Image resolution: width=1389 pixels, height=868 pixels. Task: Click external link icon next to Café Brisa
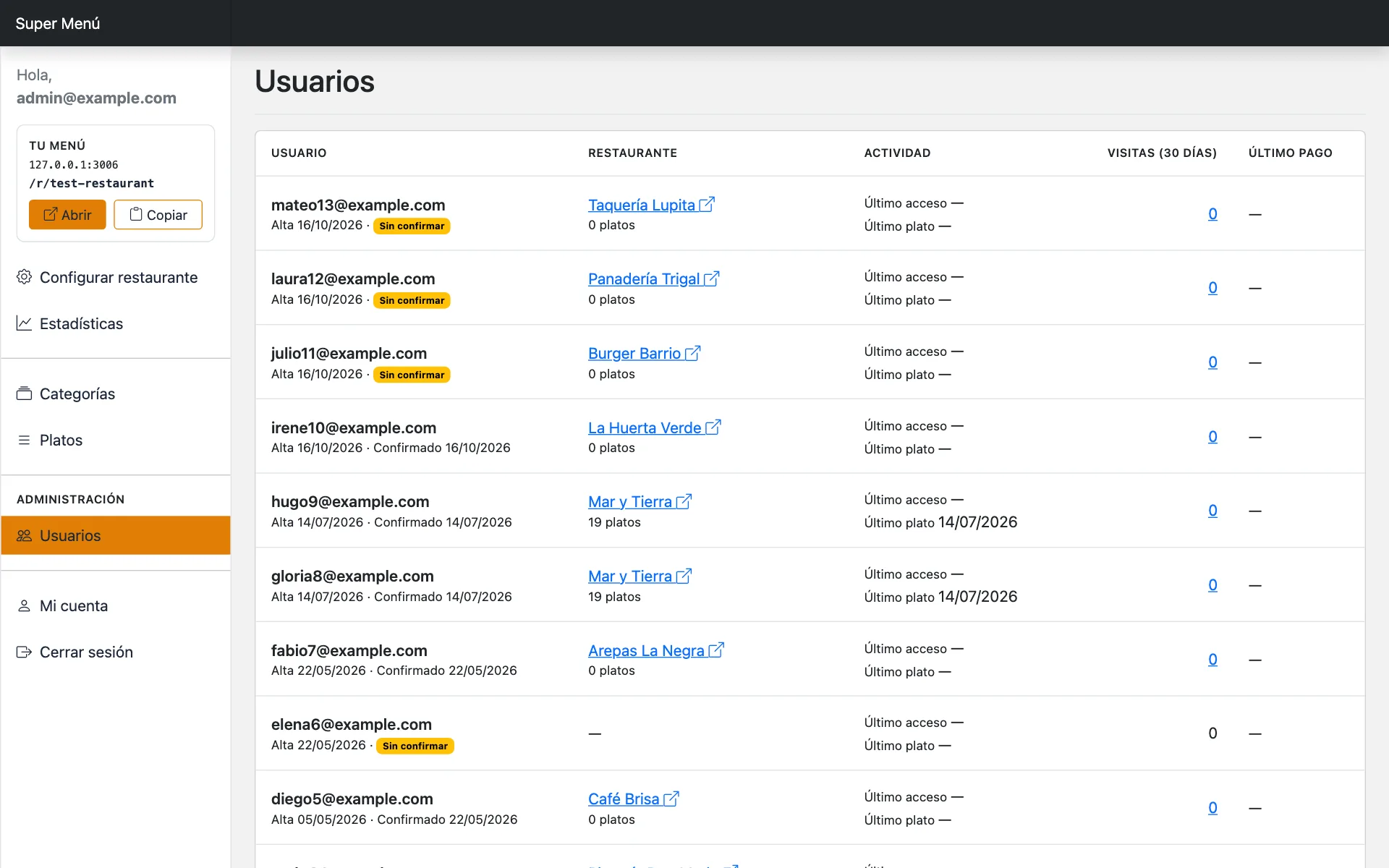tap(671, 799)
